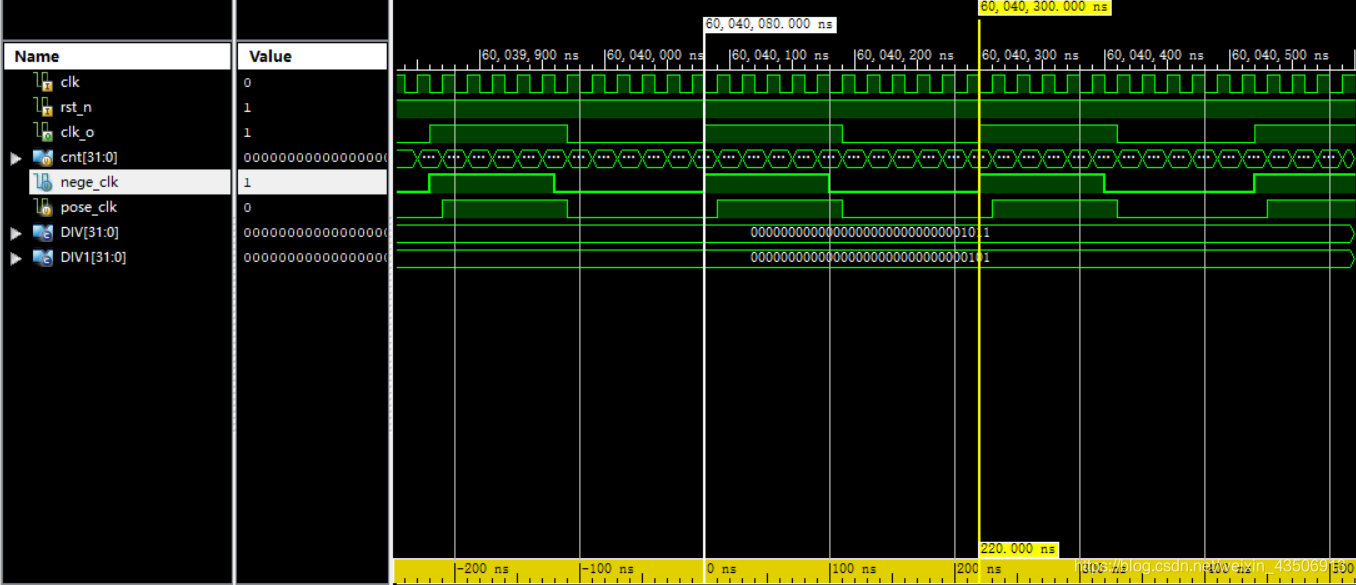Select the DIV[31:0] signal name

[x=89, y=232]
